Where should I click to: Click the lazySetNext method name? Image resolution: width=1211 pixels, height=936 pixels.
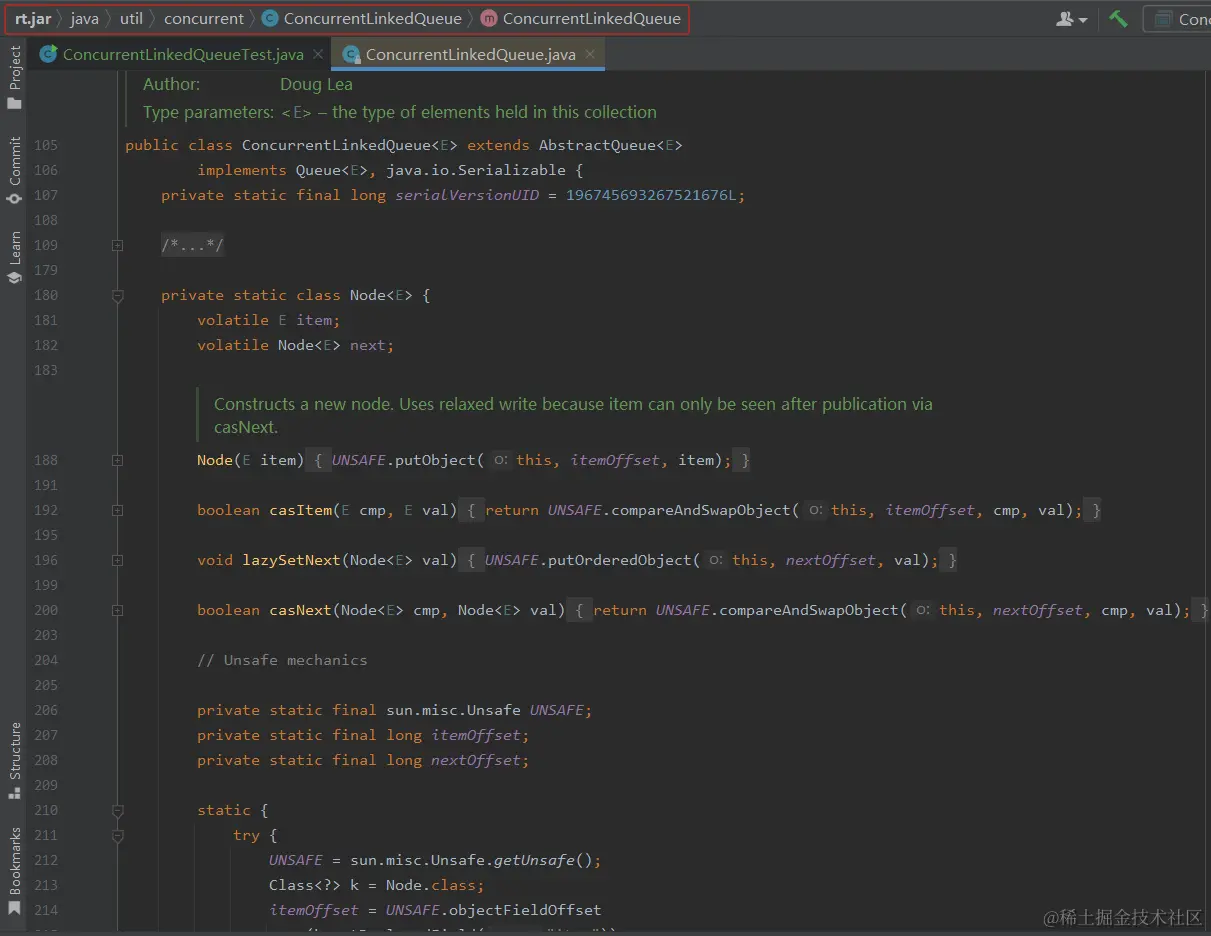pos(291,560)
